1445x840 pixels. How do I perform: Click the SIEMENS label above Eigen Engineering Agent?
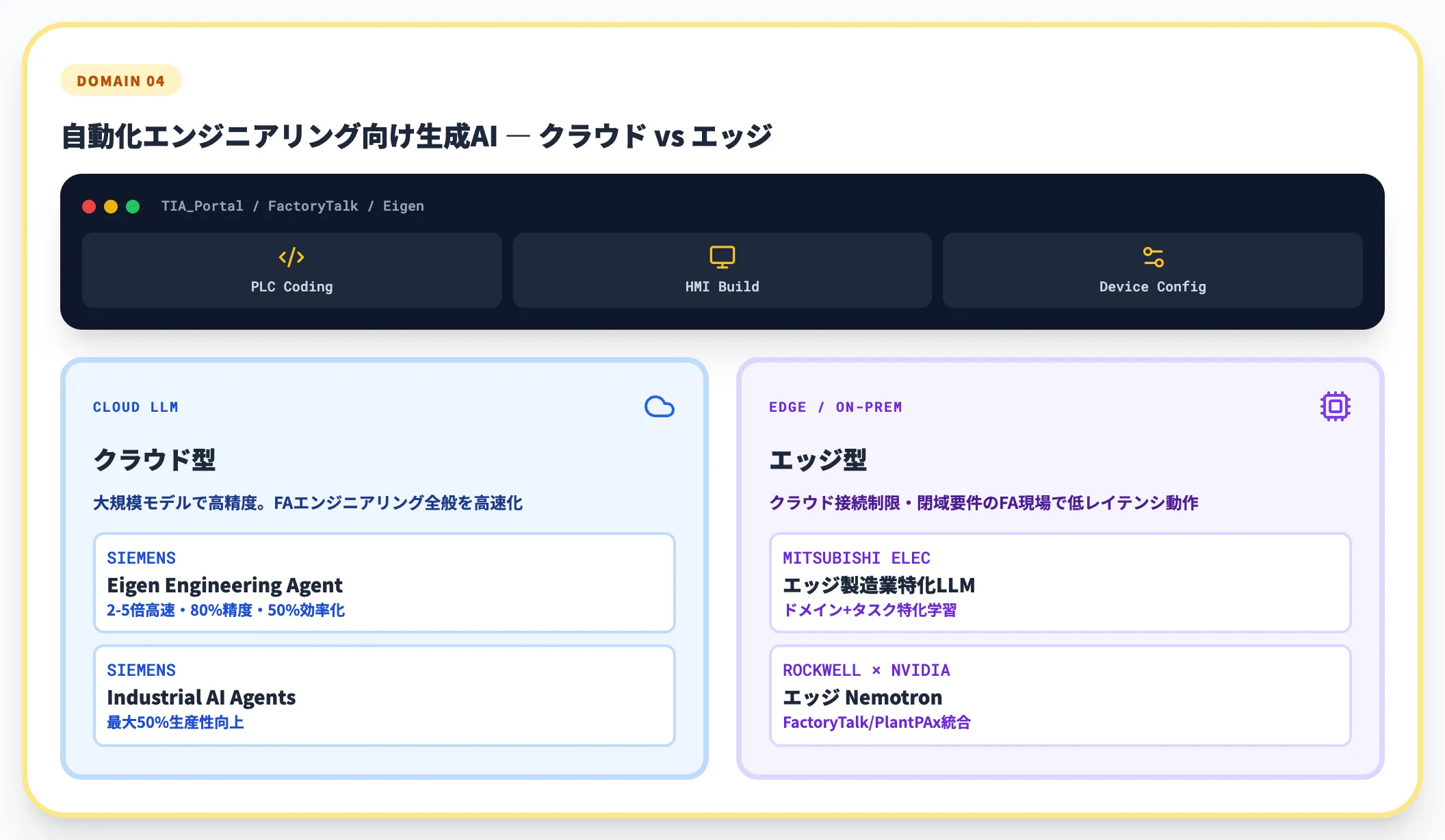[x=142, y=558]
